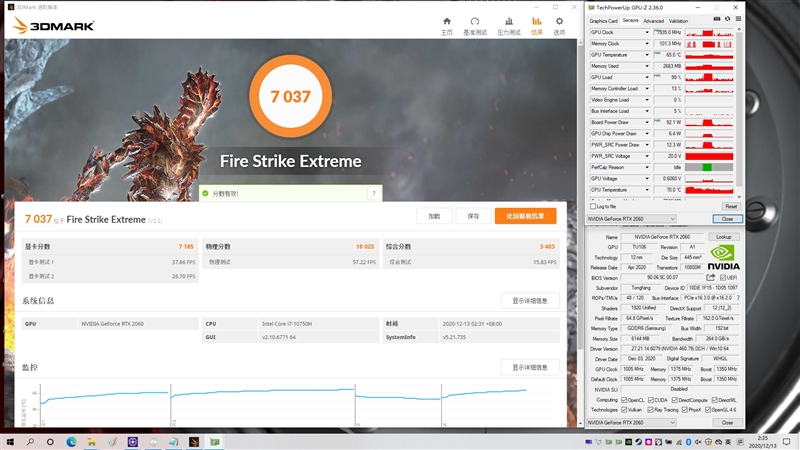Click Bus Interface question mark in GPU-Z

click(x=738, y=298)
